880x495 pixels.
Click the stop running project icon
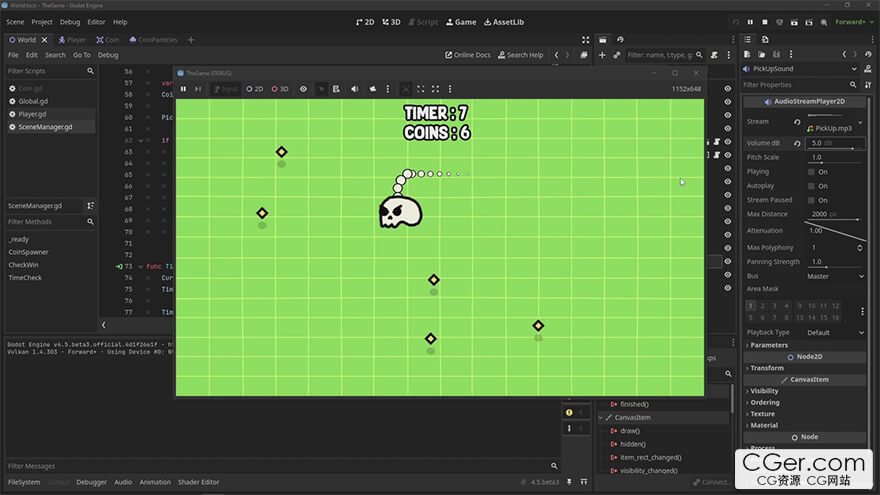(765, 21)
